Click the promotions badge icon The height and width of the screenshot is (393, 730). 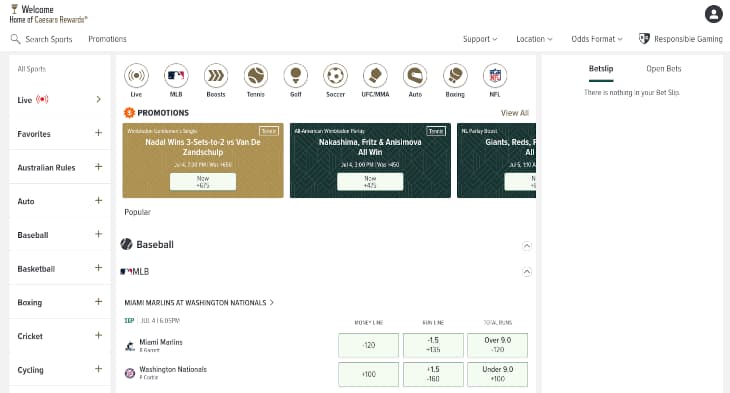click(x=129, y=113)
